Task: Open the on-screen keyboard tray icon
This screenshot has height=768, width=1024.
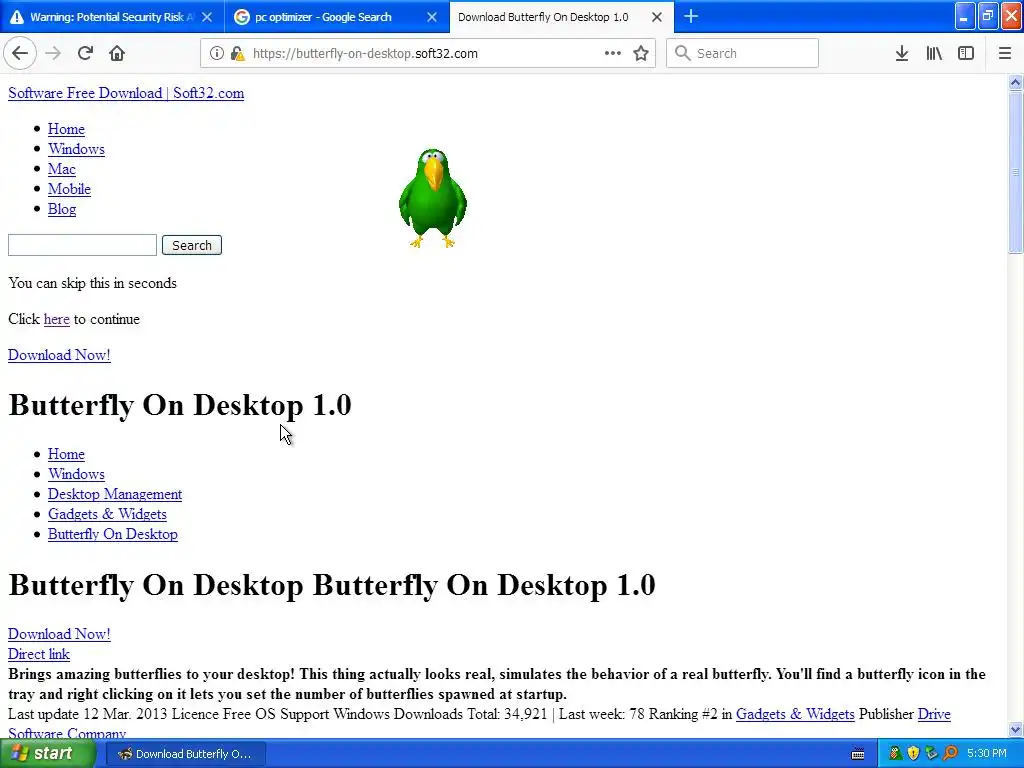Action: (857, 754)
